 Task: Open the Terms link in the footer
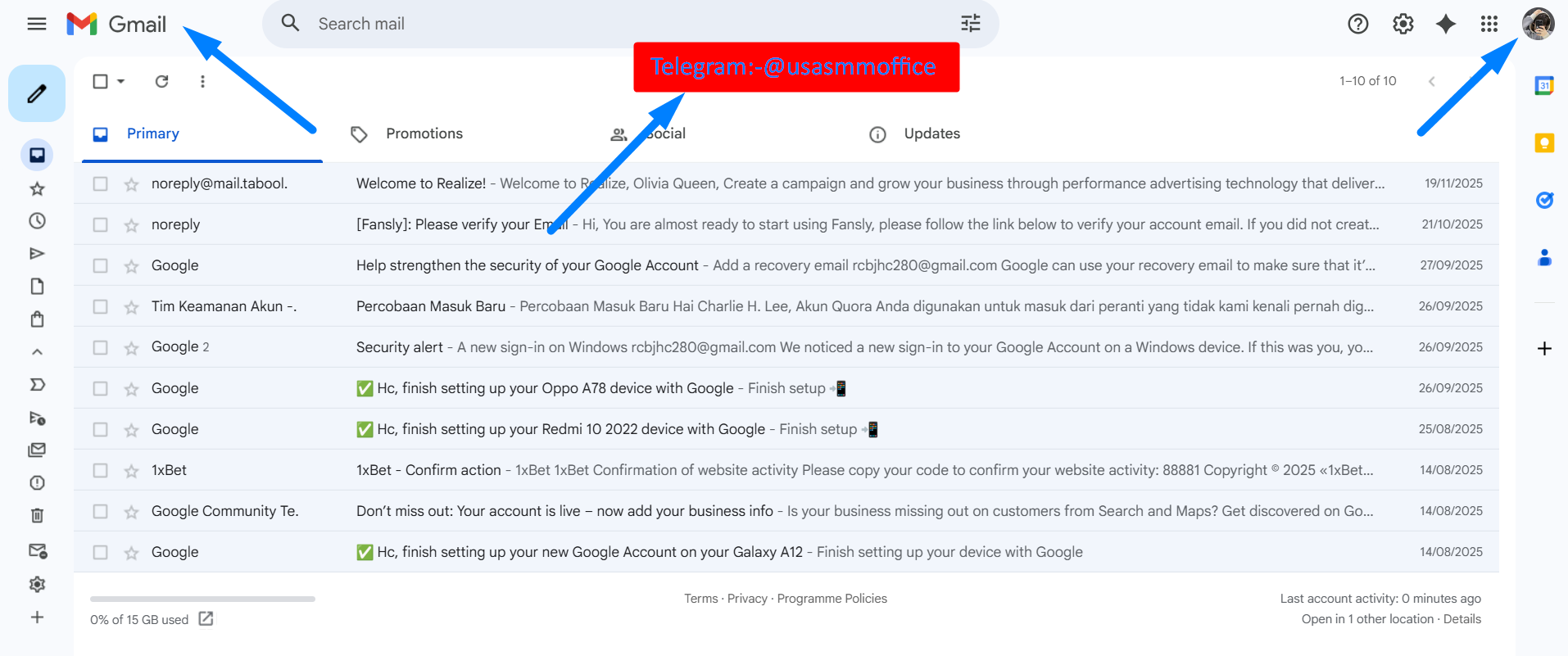point(700,599)
